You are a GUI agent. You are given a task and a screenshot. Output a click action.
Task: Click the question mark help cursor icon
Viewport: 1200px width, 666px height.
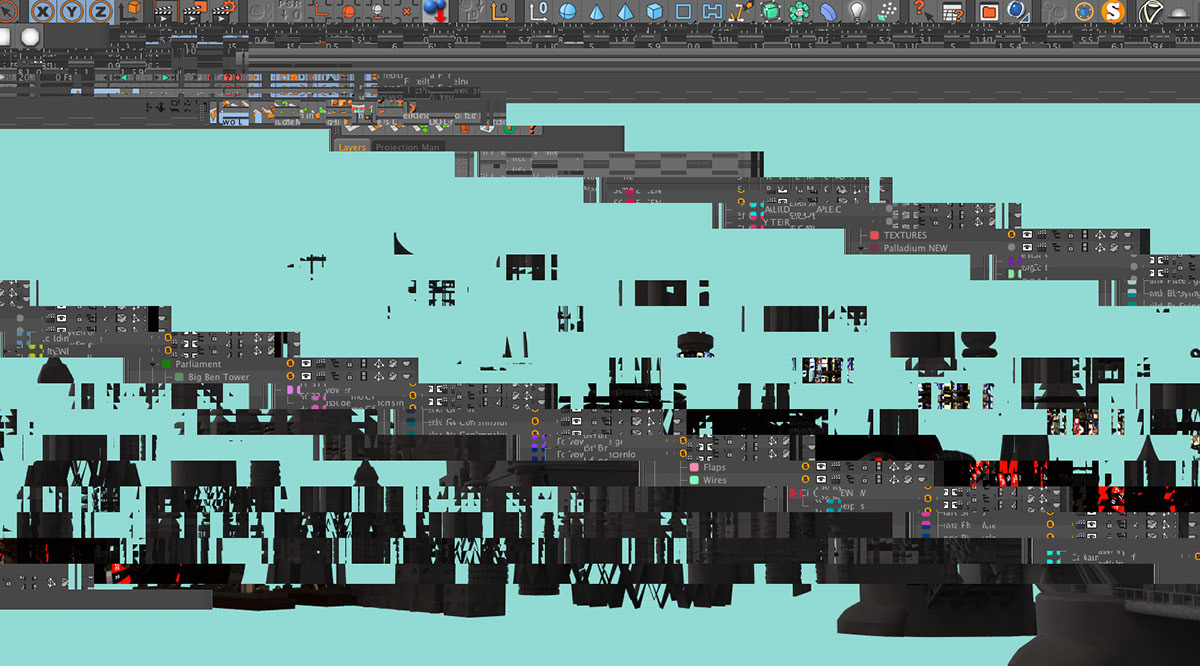point(921,11)
